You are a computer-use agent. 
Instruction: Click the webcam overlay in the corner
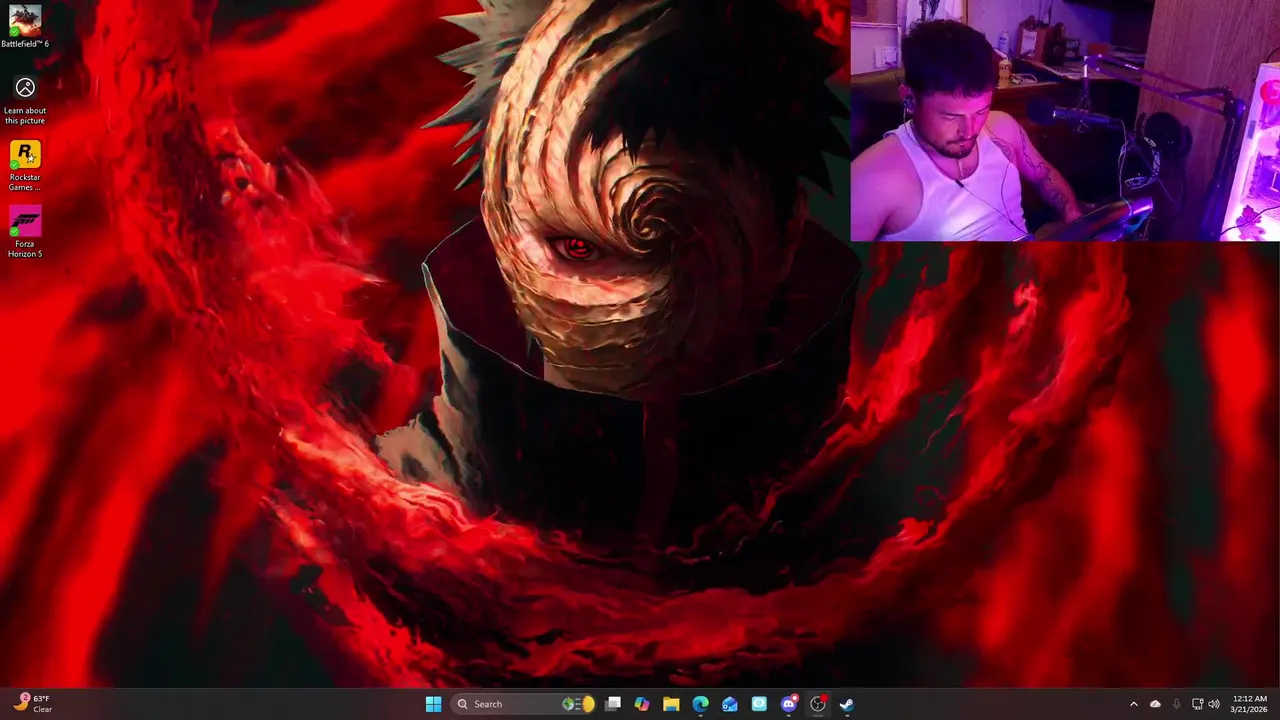click(x=1065, y=120)
